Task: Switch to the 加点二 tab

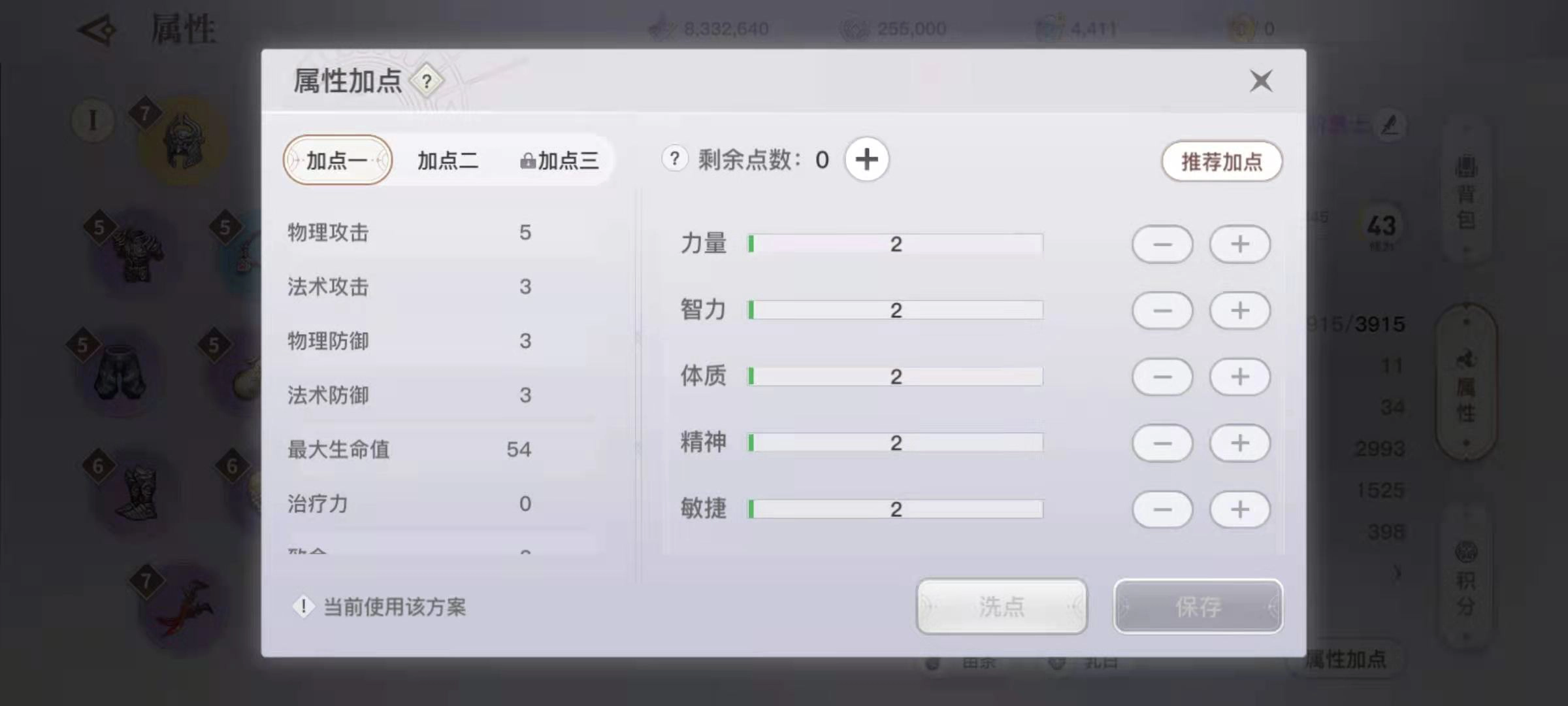Action: click(x=448, y=160)
